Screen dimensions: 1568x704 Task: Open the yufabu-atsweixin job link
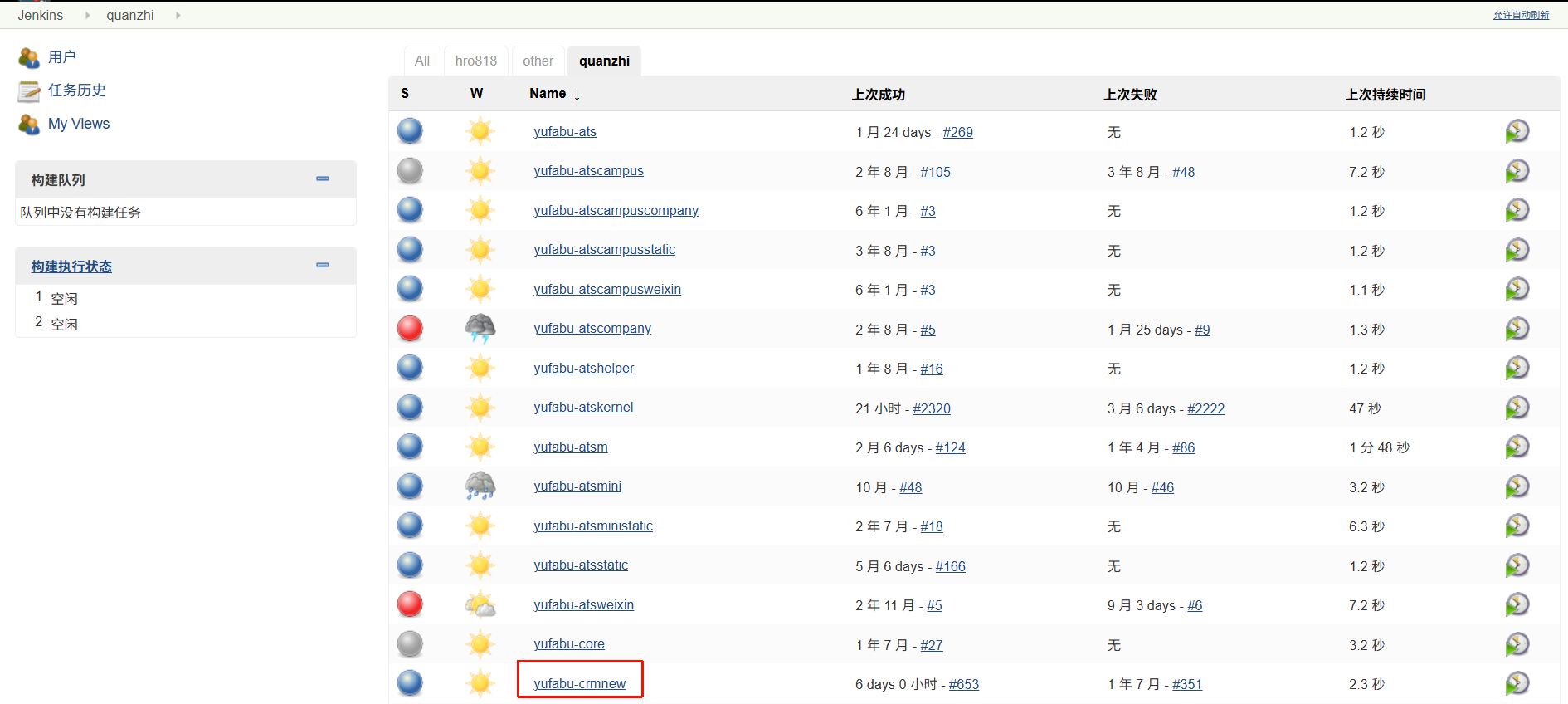point(583,604)
